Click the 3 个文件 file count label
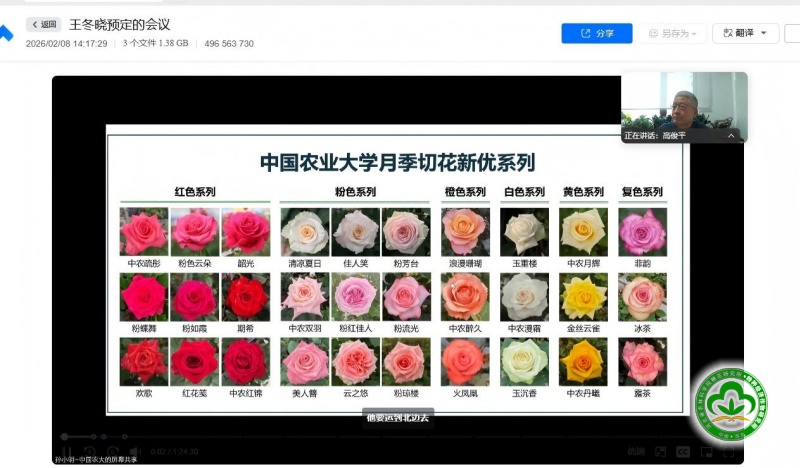The image size is (800, 468). click(x=155, y=44)
